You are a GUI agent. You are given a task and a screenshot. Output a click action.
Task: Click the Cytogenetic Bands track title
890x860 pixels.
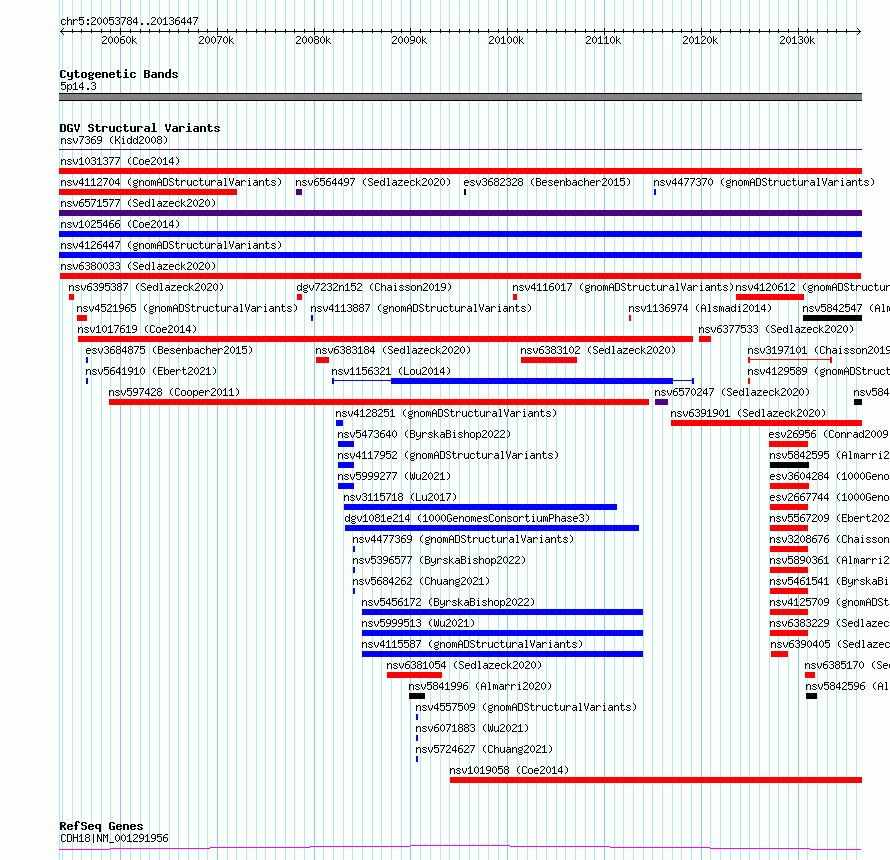[119, 74]
